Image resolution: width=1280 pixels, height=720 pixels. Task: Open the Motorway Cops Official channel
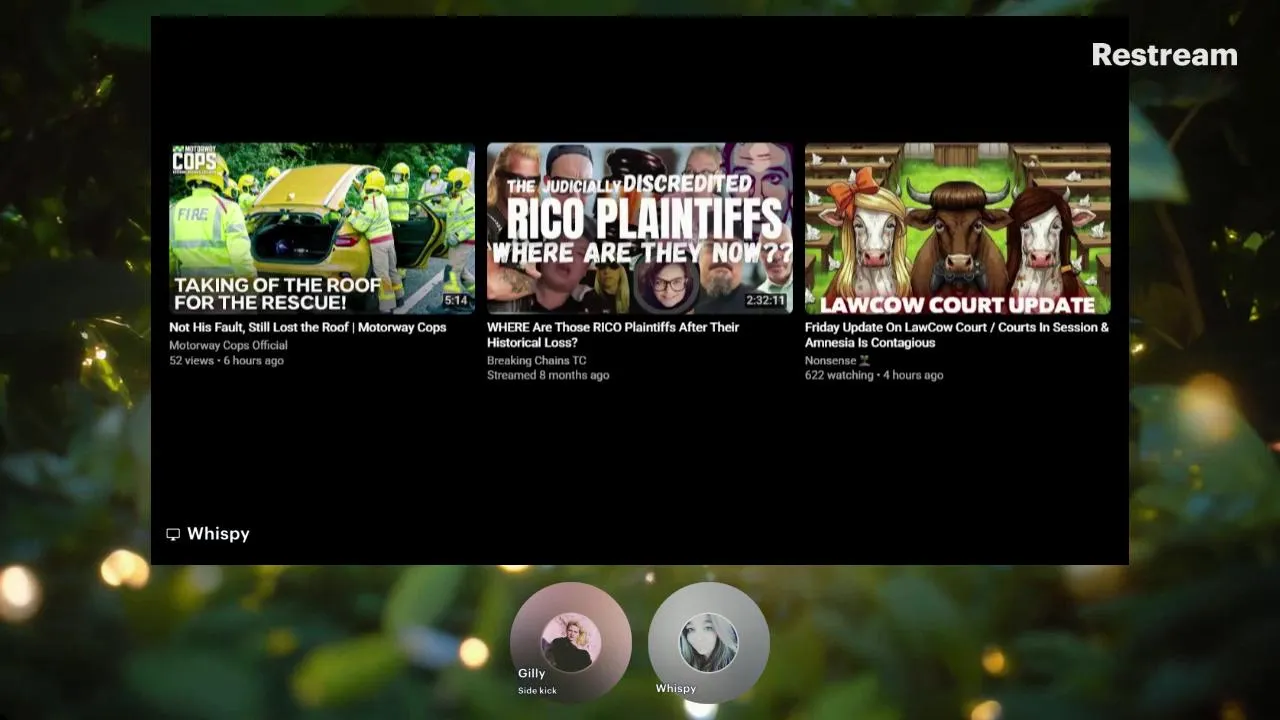point(228,345)
